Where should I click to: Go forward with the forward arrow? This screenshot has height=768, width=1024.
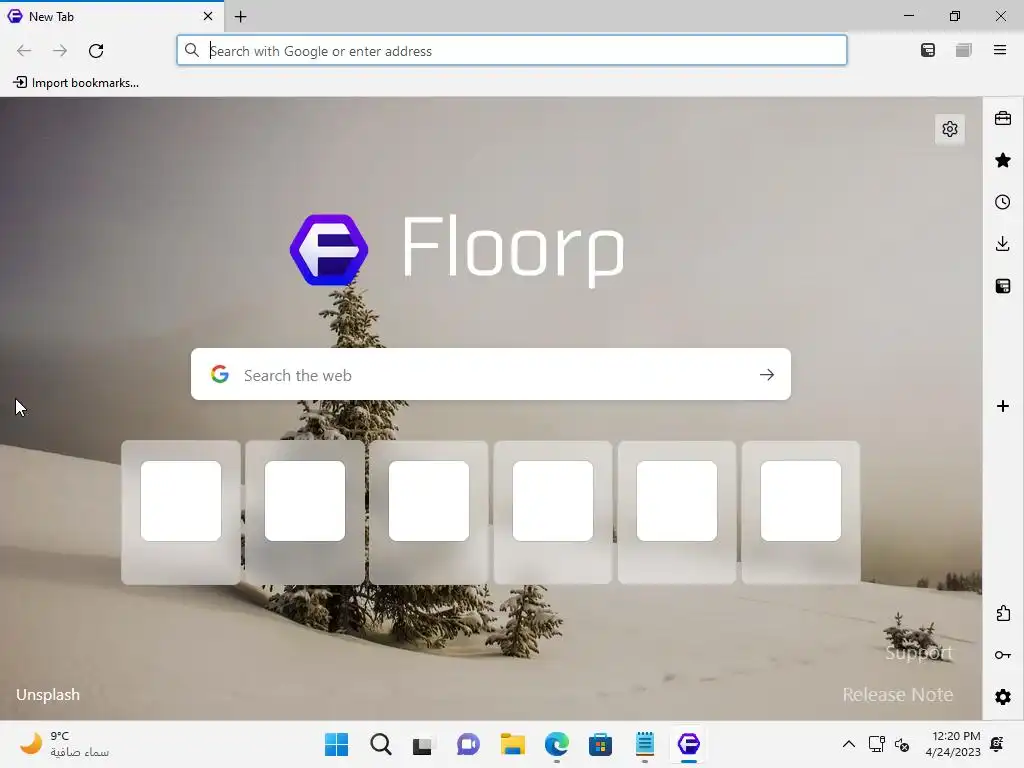click(x=60, y=51)
